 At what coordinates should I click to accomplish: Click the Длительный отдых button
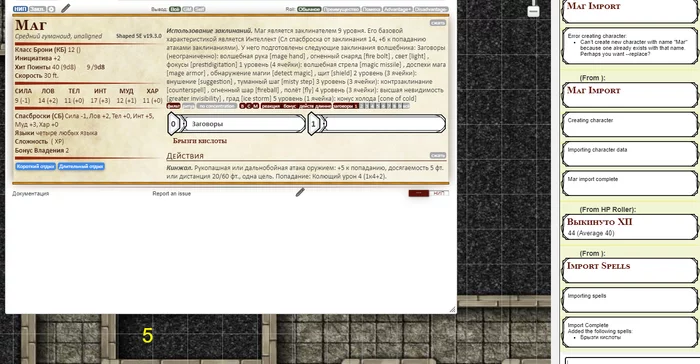point(81,166)
